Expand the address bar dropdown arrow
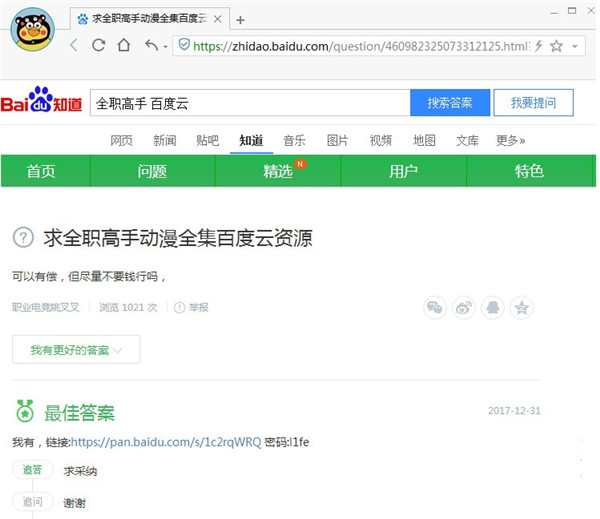 (575, 47)
